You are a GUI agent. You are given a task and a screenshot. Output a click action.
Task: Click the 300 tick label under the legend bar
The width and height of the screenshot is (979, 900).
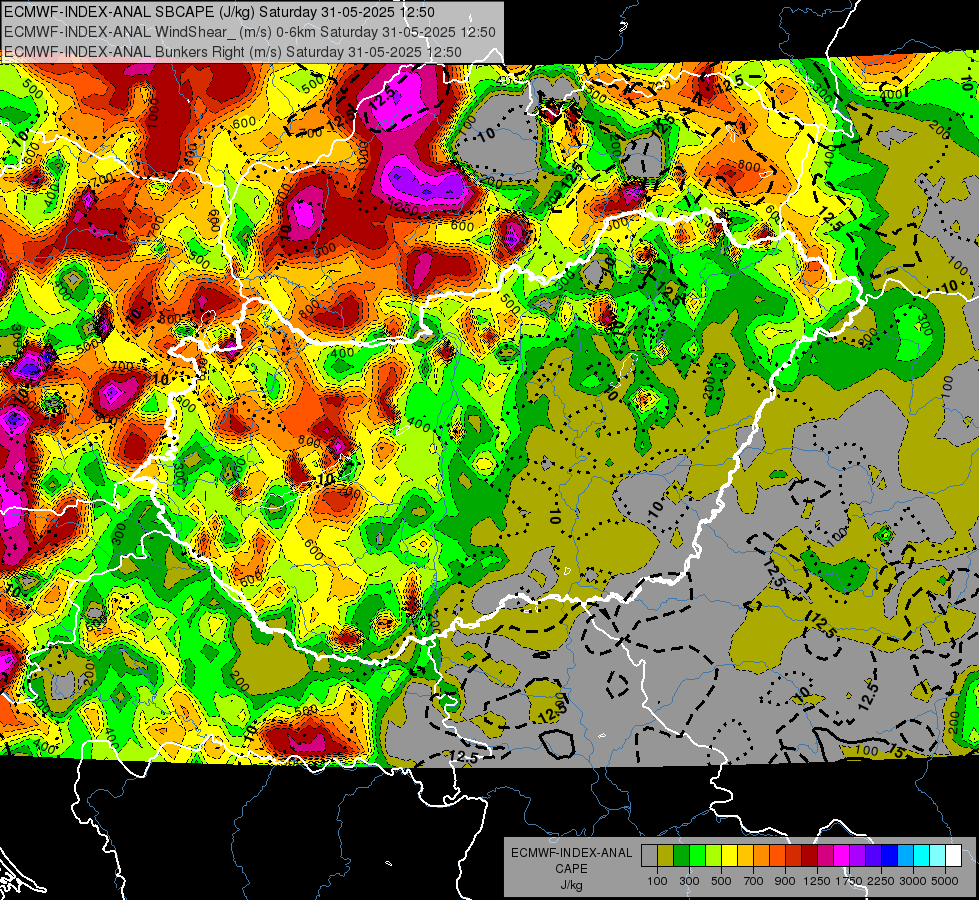(689, 881)
